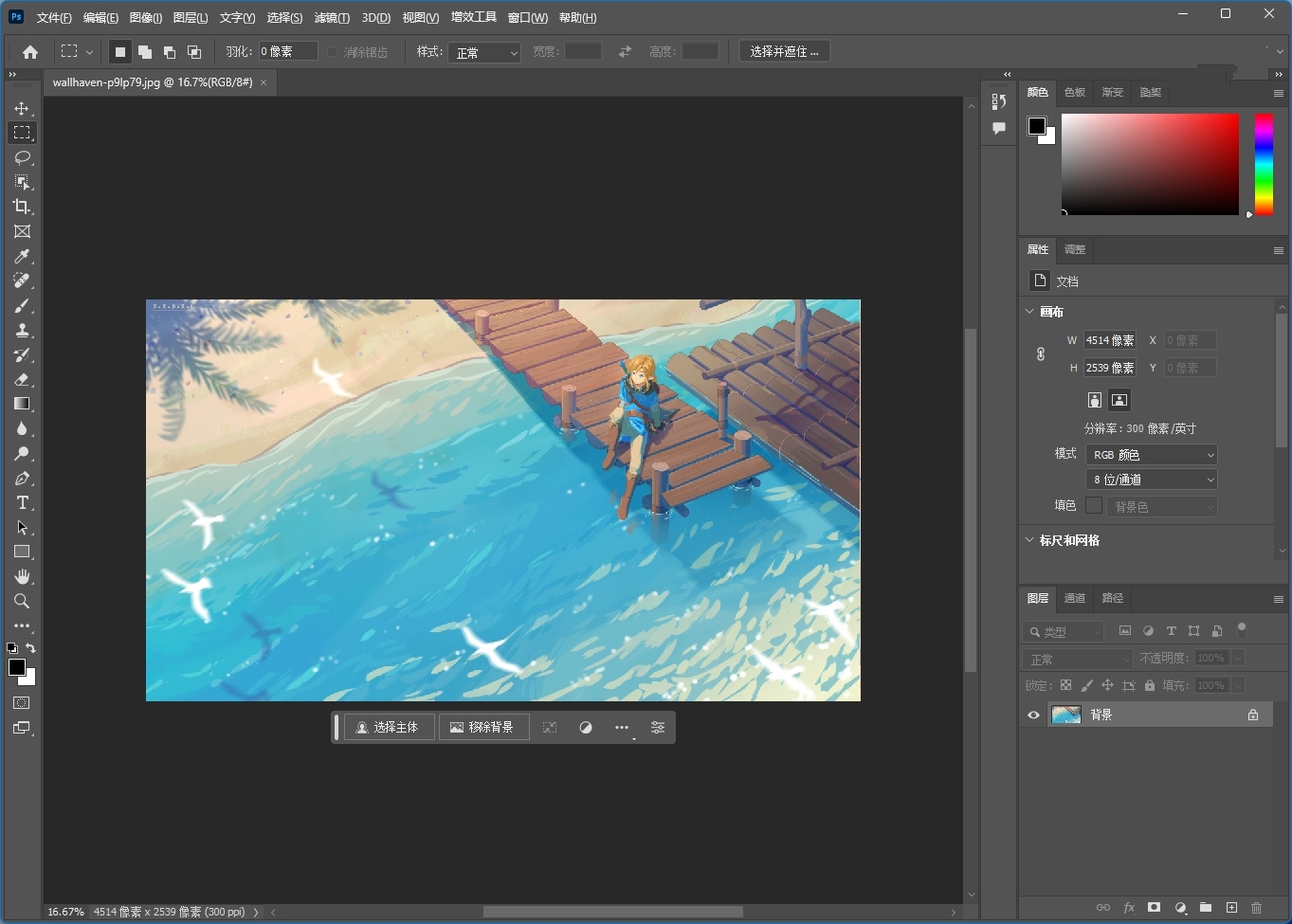Open the 文件(F) menu
This screenshot has height=924, width=1292.
click(x=54, y=18)
